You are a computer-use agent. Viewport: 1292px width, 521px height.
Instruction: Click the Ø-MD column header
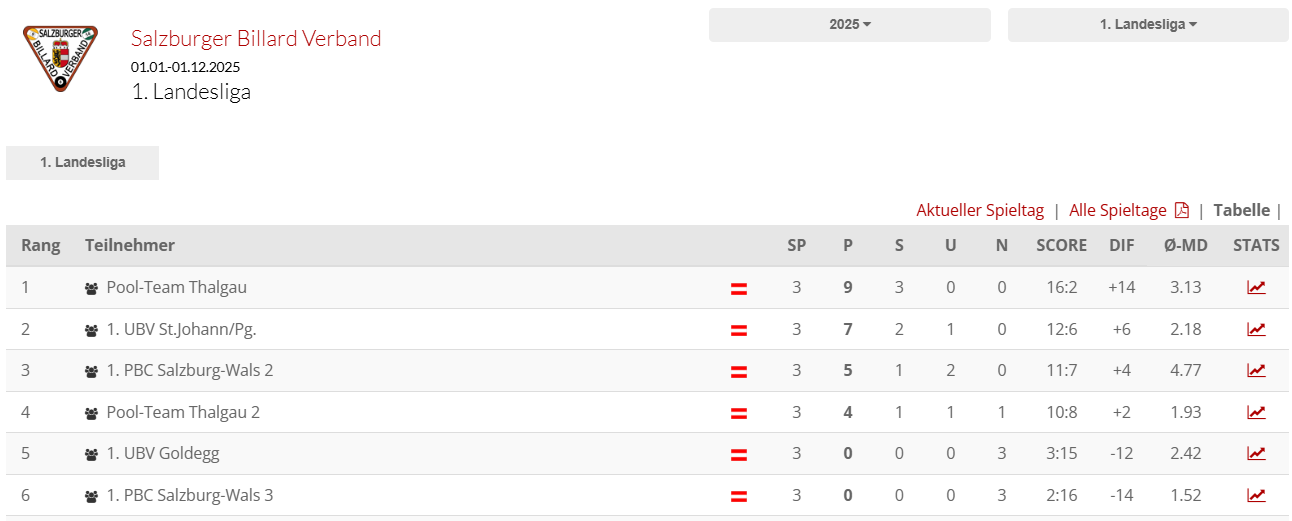tap(1186, 245)
